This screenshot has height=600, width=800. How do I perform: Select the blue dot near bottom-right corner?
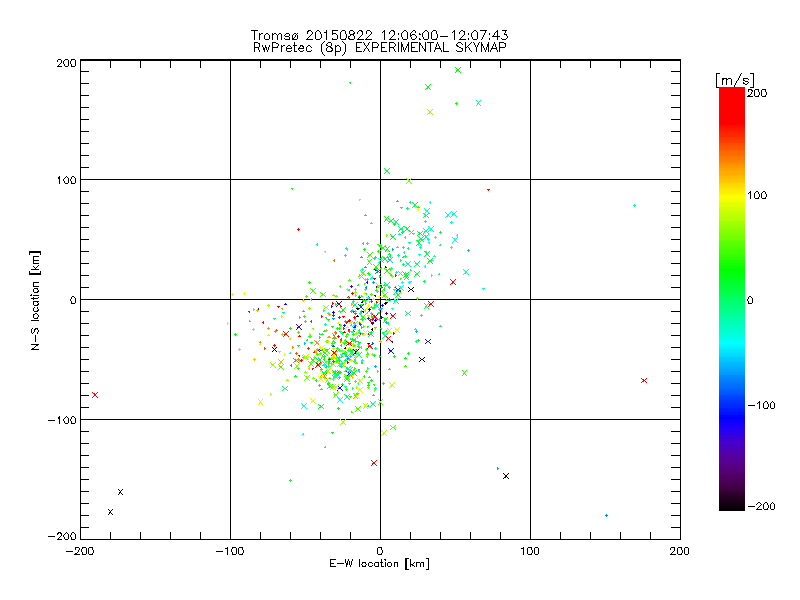coord(607,516)
